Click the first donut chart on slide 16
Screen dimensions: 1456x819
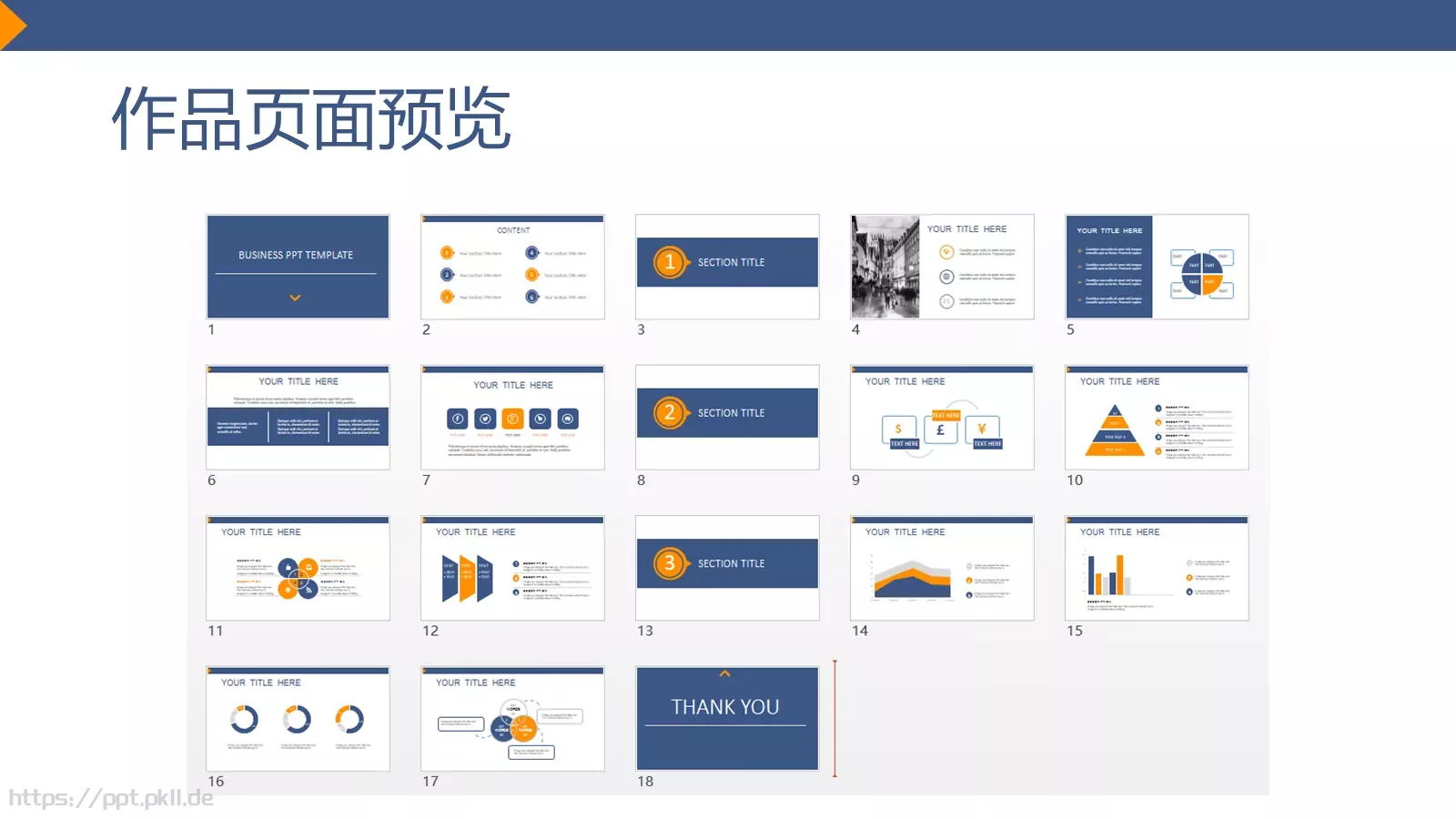(x=244, y=720)
